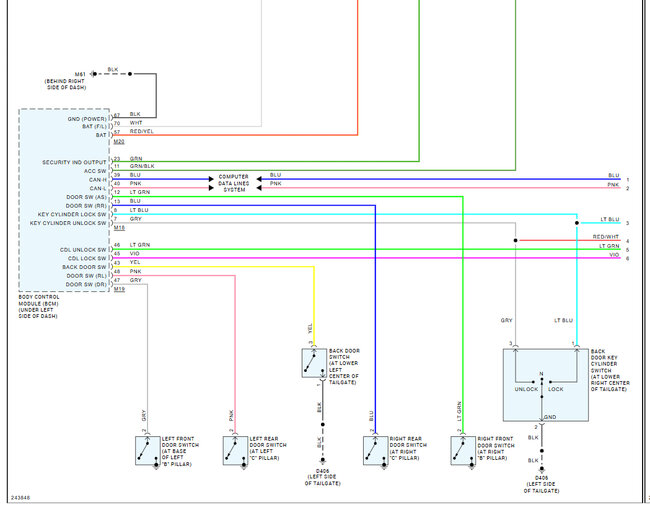
Task: Click the CDL UNLOCK SW pin label
Action: coord(83,250)
